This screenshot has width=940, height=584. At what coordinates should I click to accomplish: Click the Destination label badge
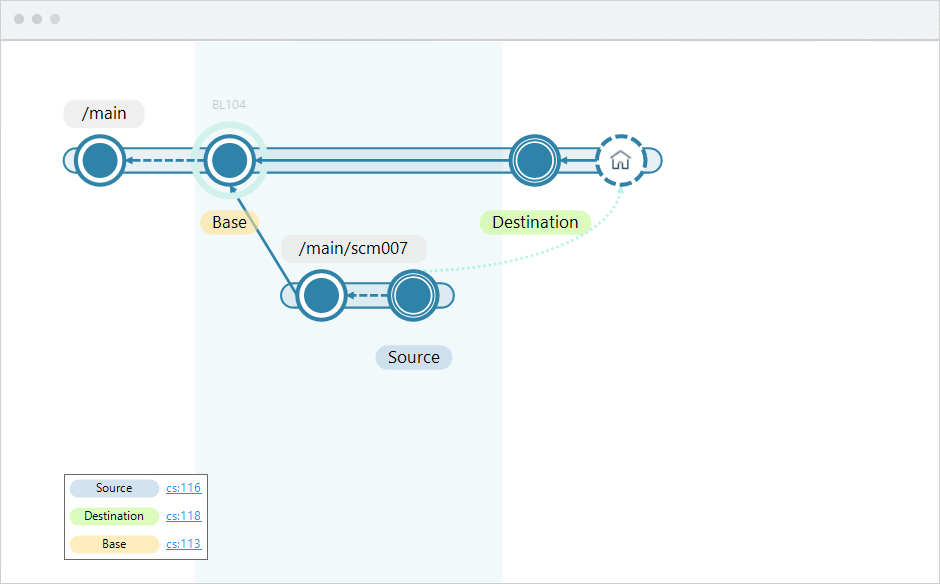(535, 222)
